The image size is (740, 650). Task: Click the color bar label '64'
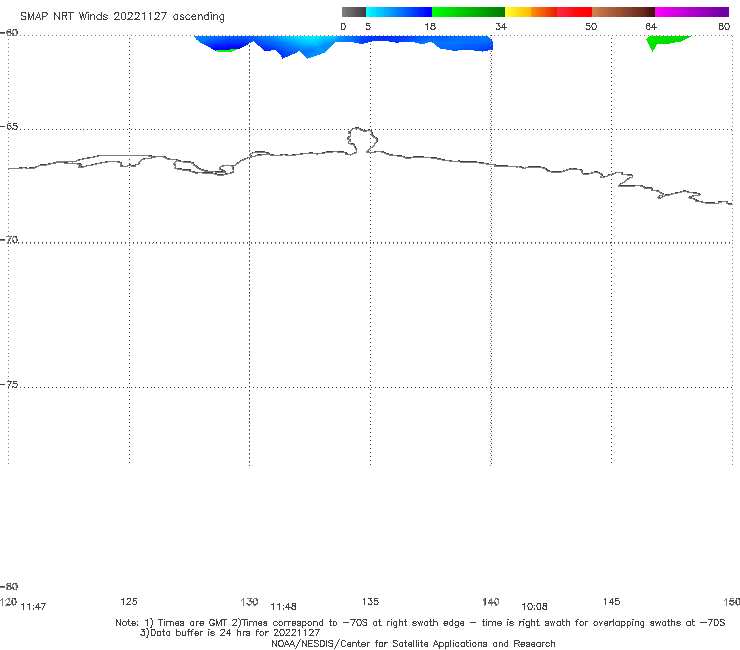click(651, 27)
